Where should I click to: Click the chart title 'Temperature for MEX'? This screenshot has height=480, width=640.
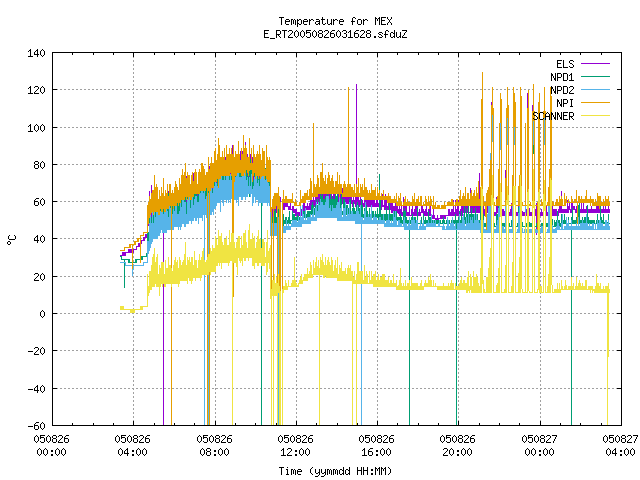[335, 21]
